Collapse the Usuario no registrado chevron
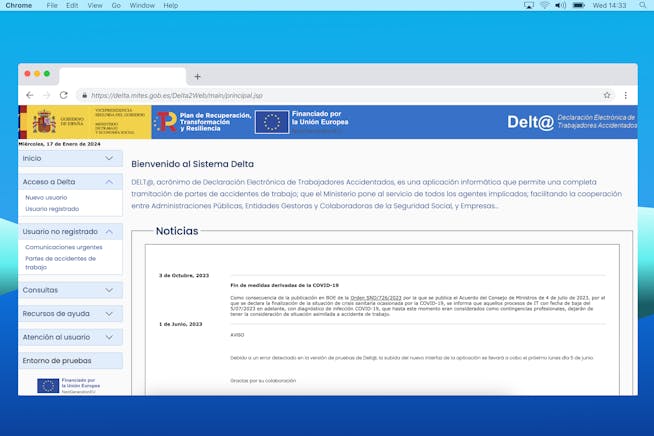This screenshot has width=654, height=436. click(x=109, y=232)
